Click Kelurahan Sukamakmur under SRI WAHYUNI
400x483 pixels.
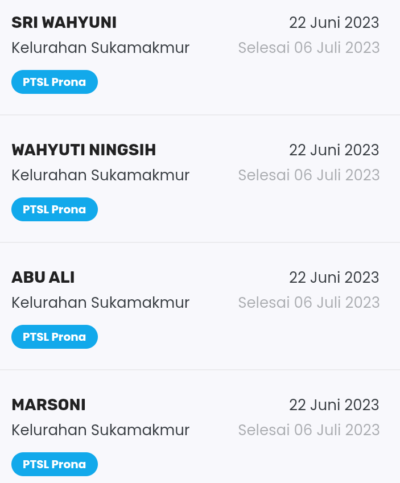100,48
